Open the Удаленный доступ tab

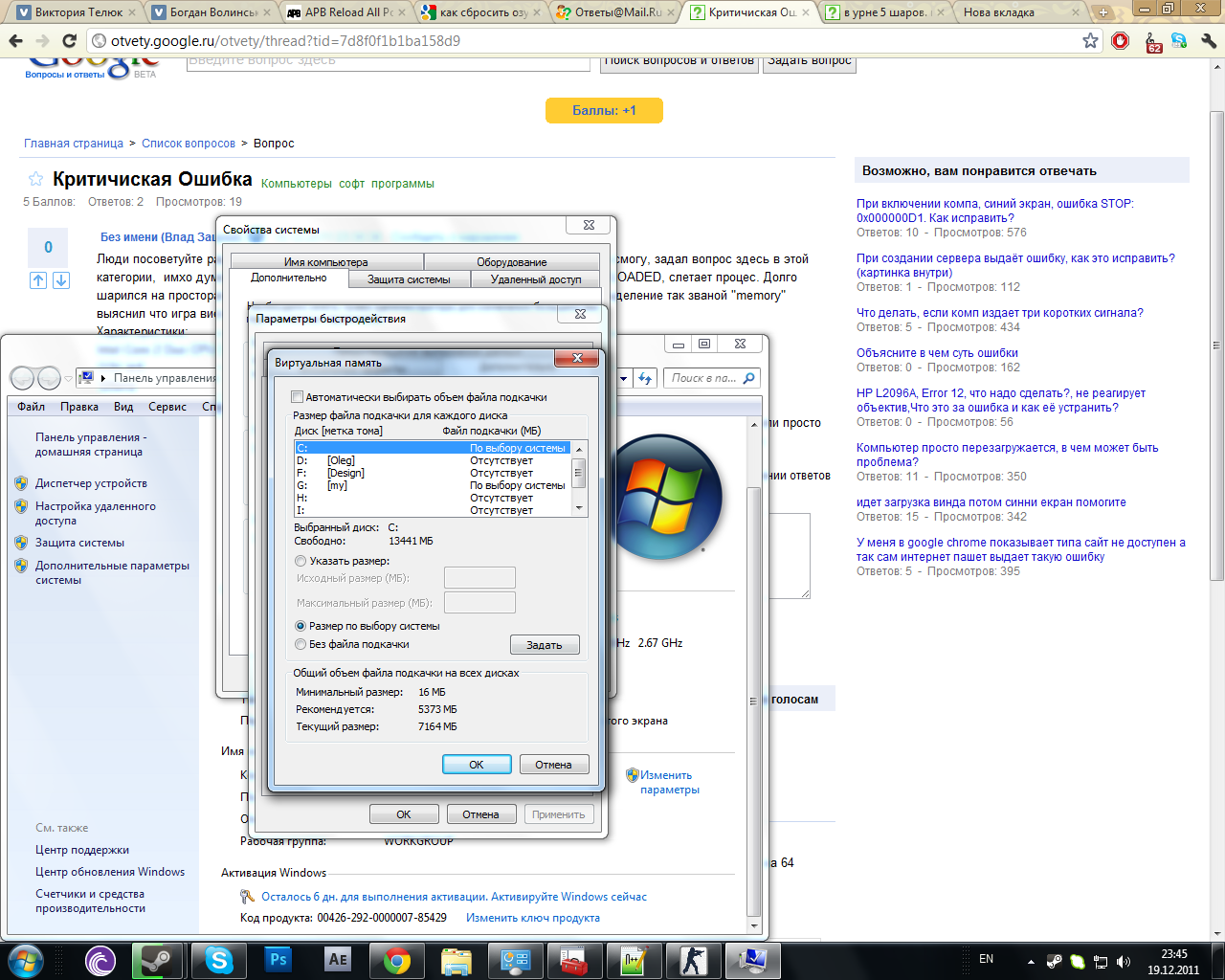(536, 279)
